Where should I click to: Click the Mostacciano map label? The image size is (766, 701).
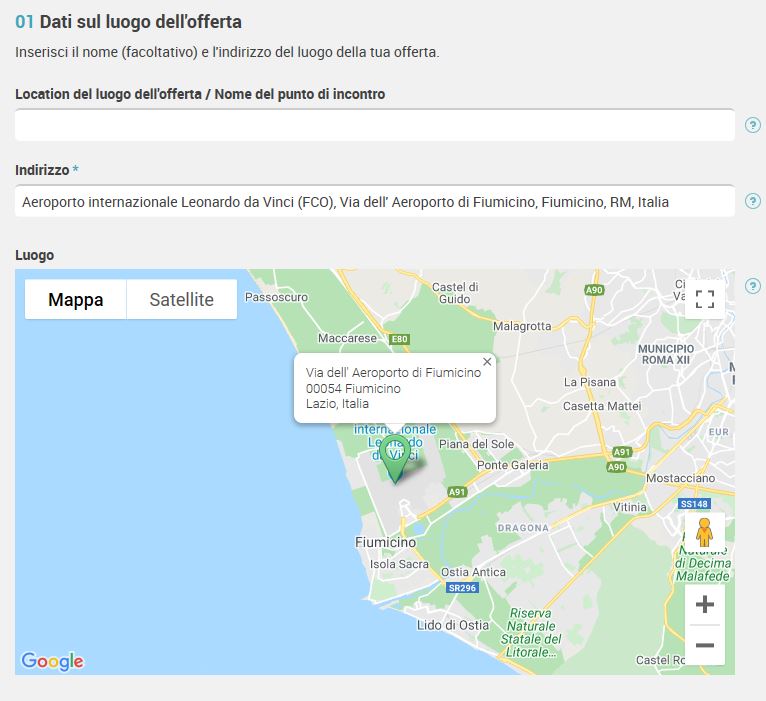(x=681, y=478)
